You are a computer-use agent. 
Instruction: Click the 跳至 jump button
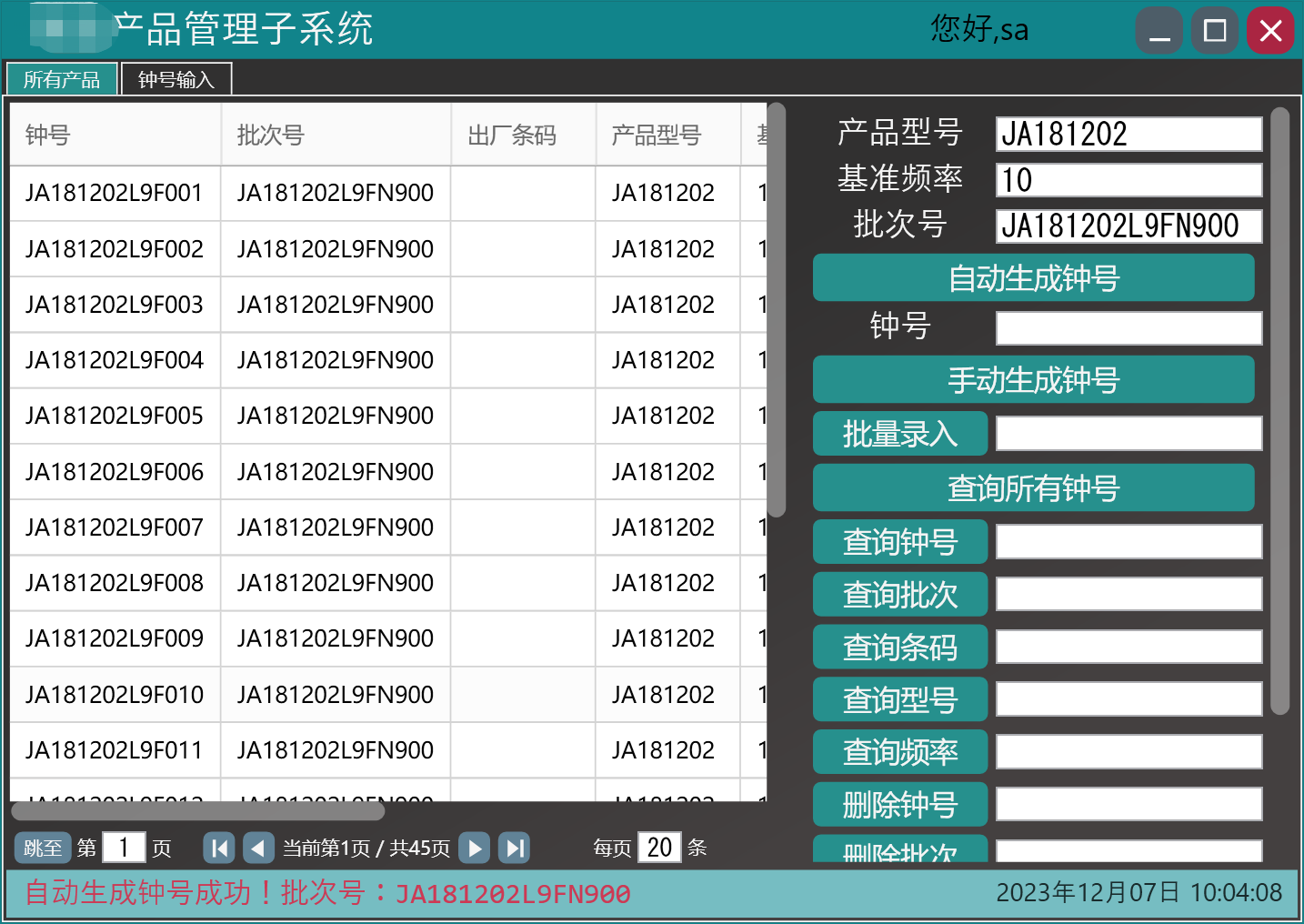coord(43,849)
